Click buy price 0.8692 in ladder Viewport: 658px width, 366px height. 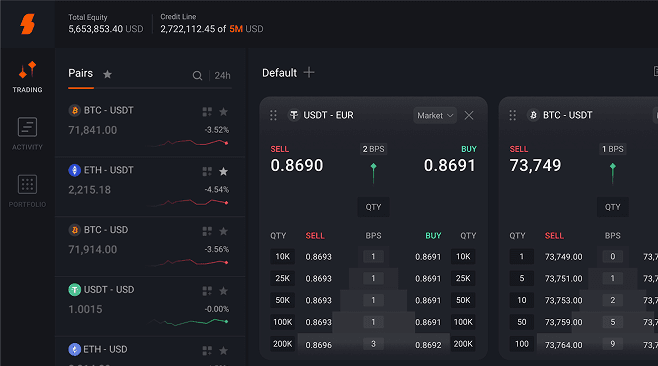tap(428, 345)
